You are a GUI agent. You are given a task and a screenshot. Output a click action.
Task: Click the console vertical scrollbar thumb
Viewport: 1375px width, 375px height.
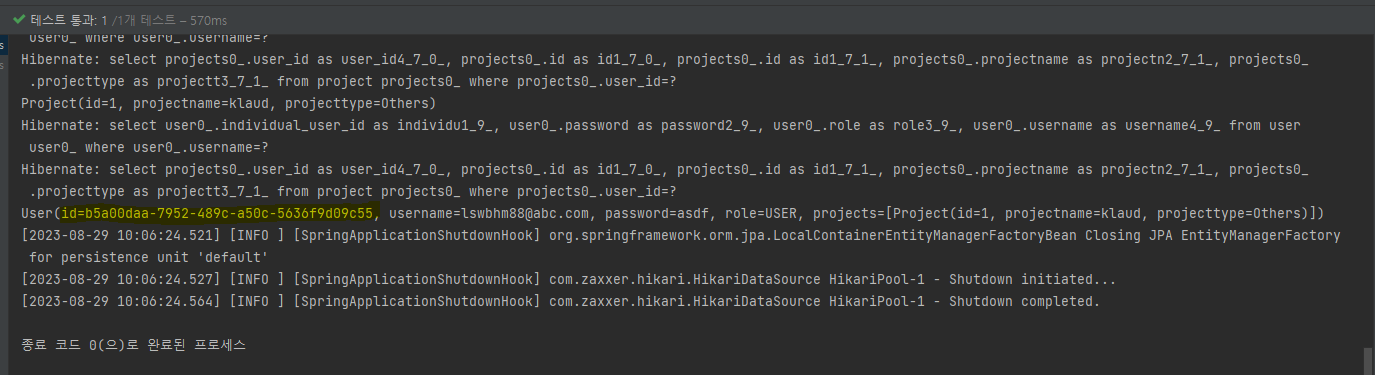(x=1367, y=360)
